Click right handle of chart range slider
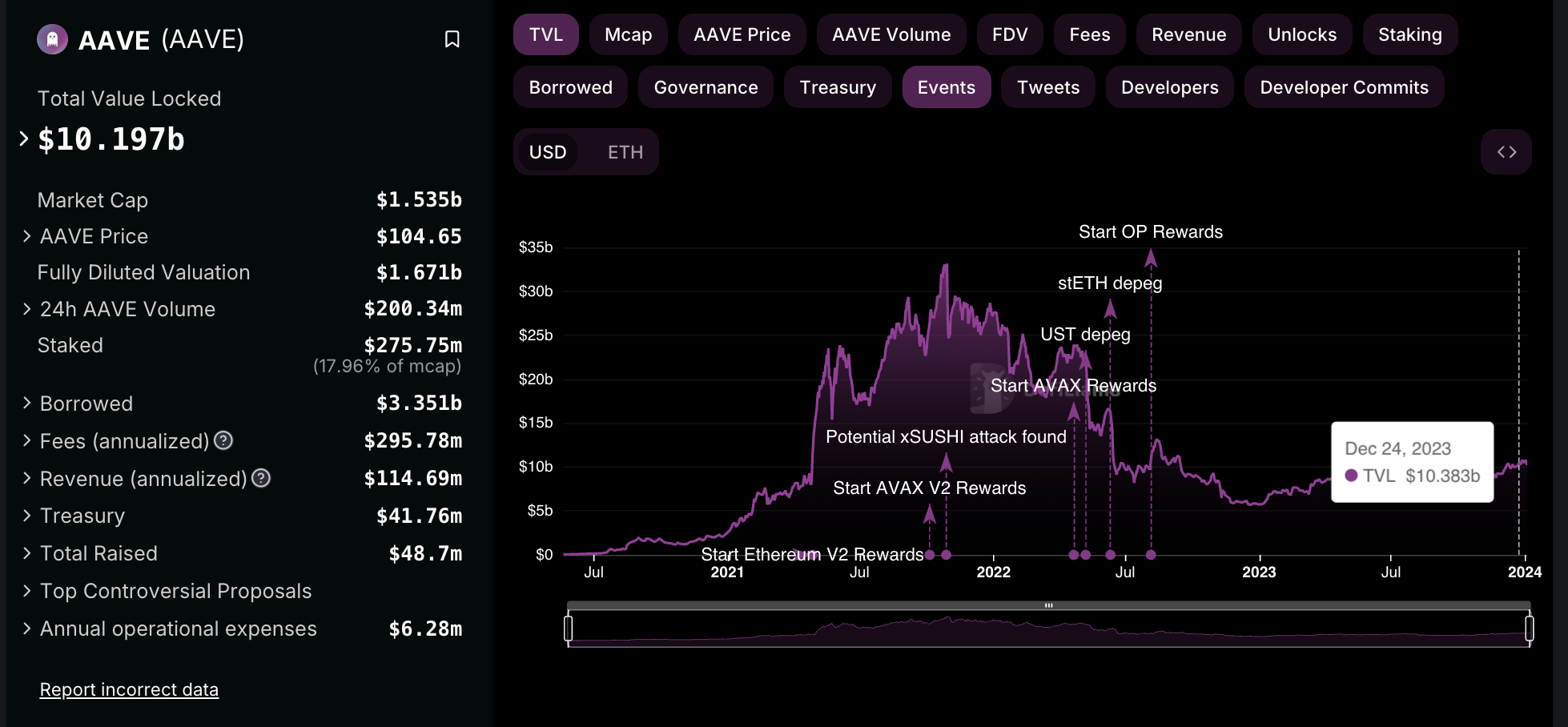Screen dimensions: 1568x727 tap(1530, 629)
